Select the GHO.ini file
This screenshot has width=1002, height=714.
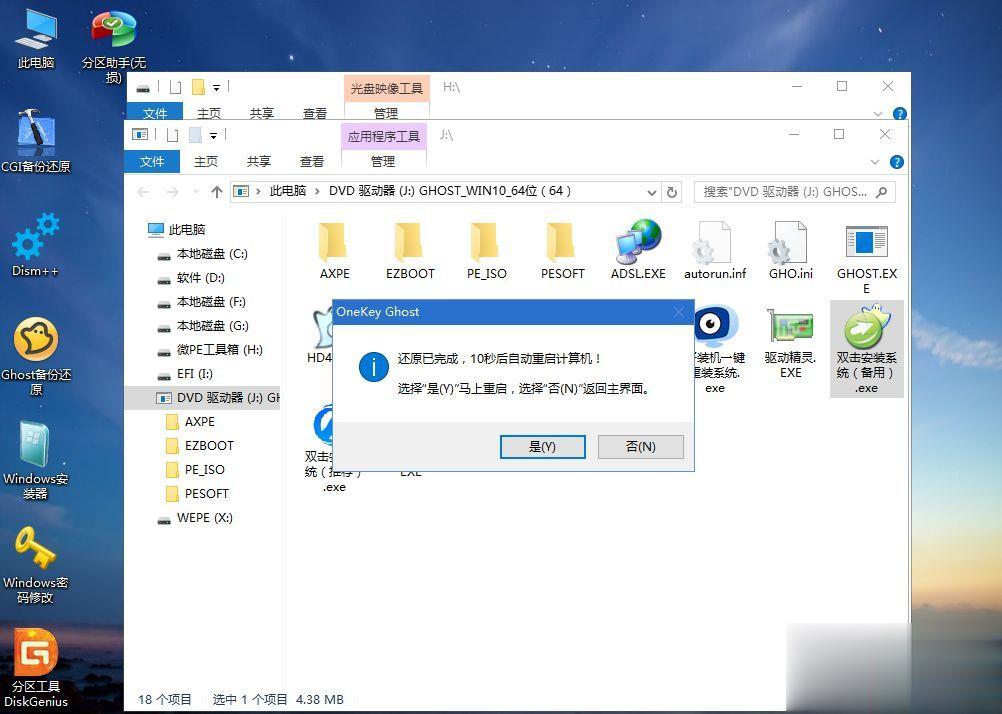tap(790, 251)
